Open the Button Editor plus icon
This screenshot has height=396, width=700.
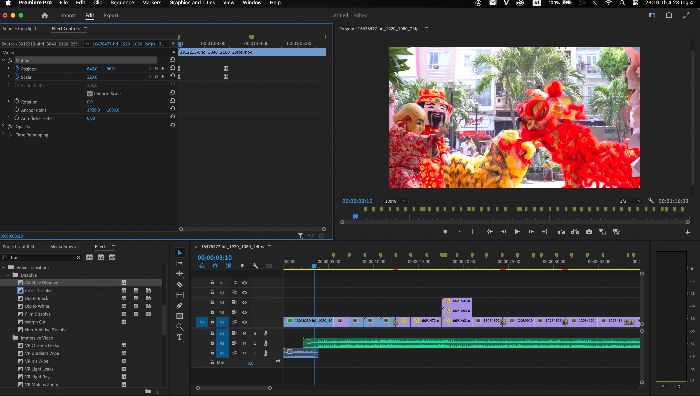[x=688, y=232]
